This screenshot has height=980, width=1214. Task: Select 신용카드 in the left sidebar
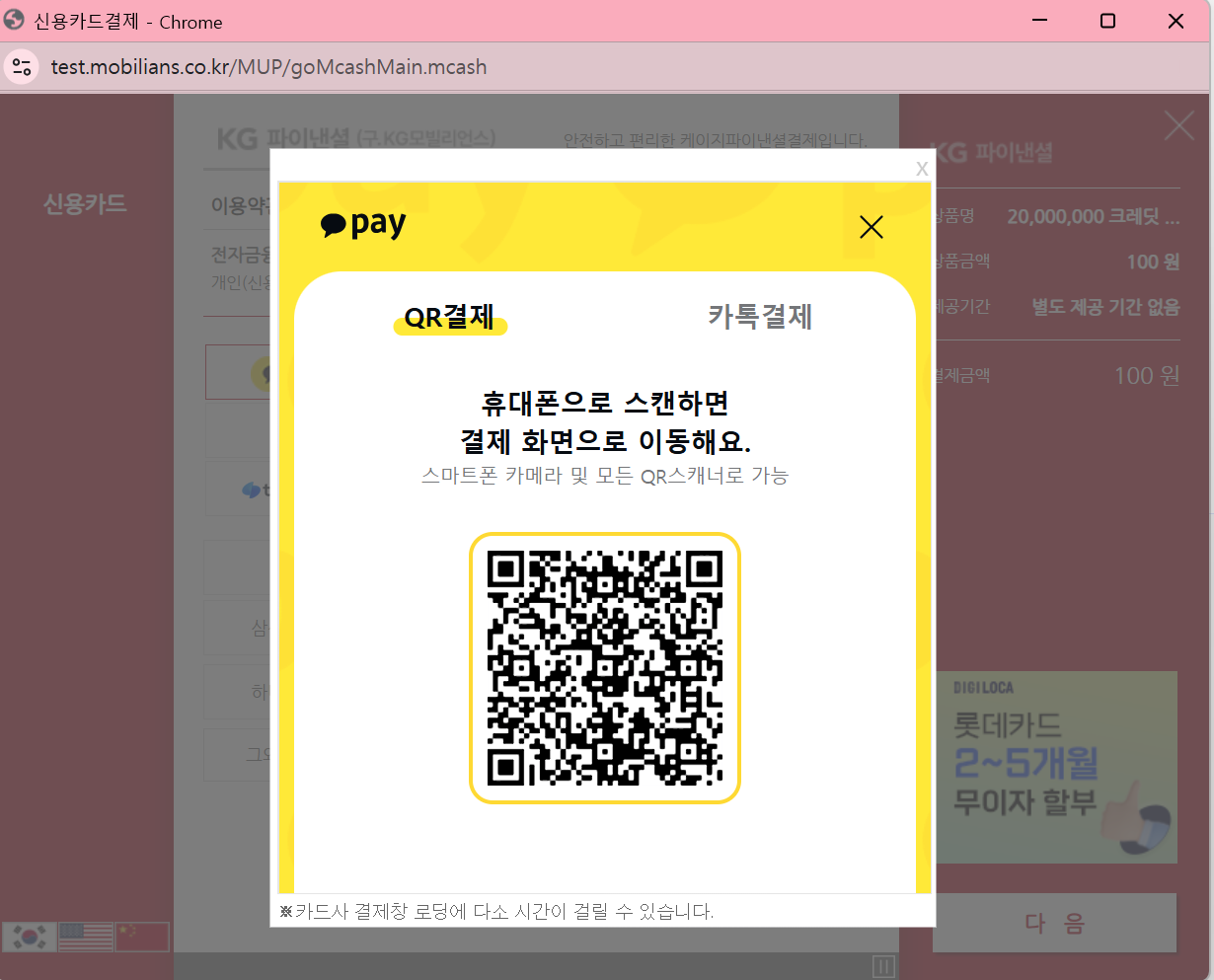(x=85, y=204)
